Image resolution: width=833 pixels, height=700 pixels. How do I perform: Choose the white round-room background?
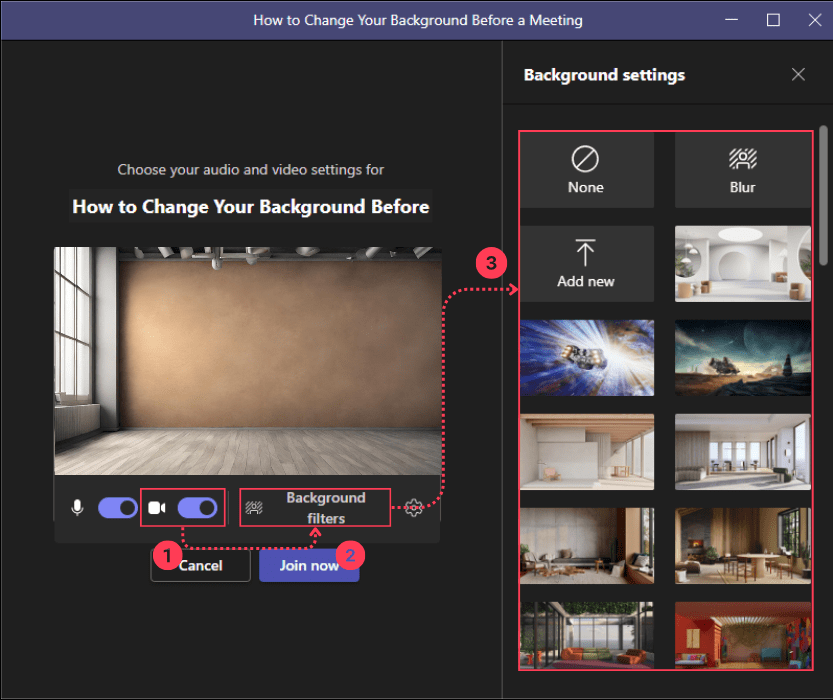point(742,264)
